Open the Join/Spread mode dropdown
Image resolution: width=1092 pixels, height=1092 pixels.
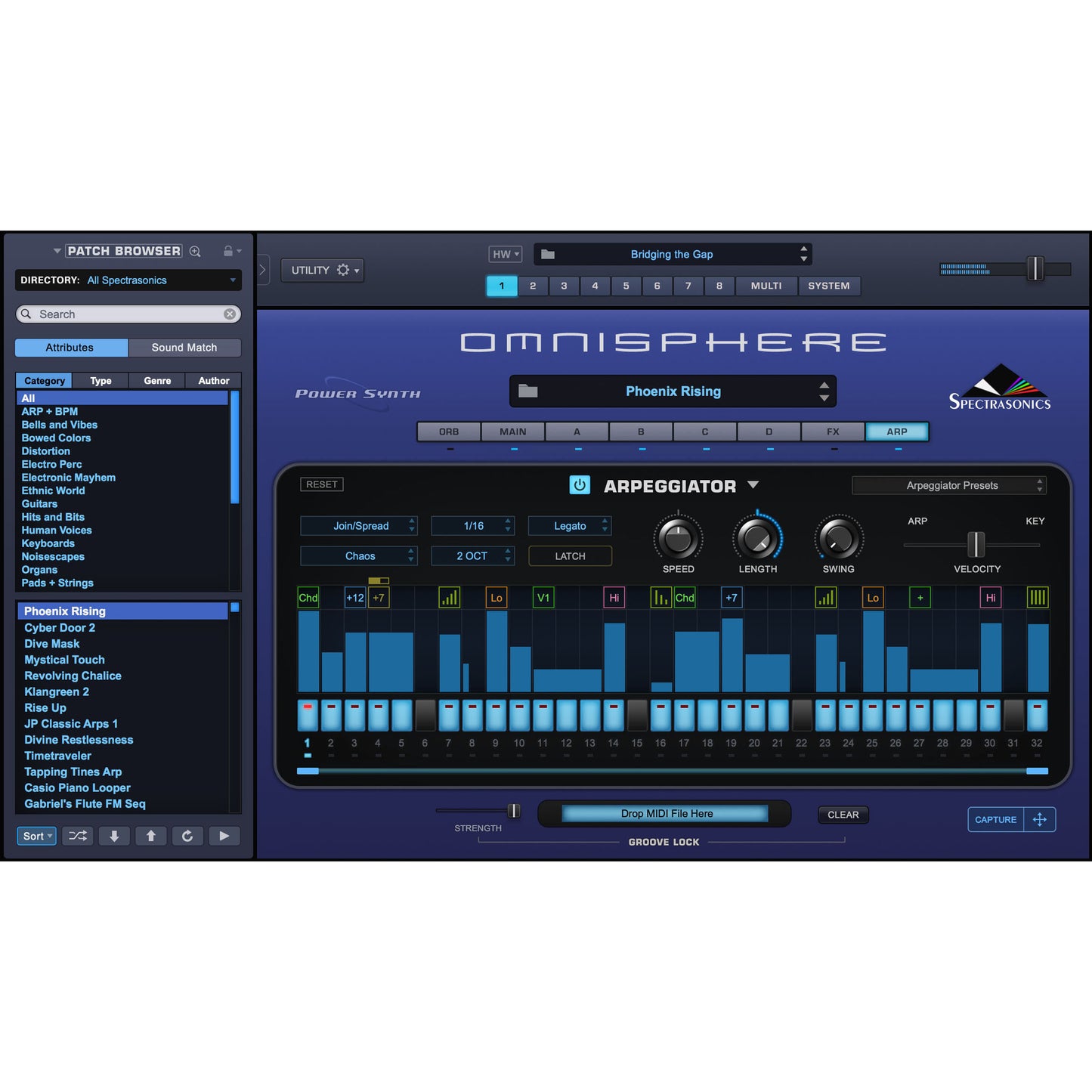click(358, 525)
